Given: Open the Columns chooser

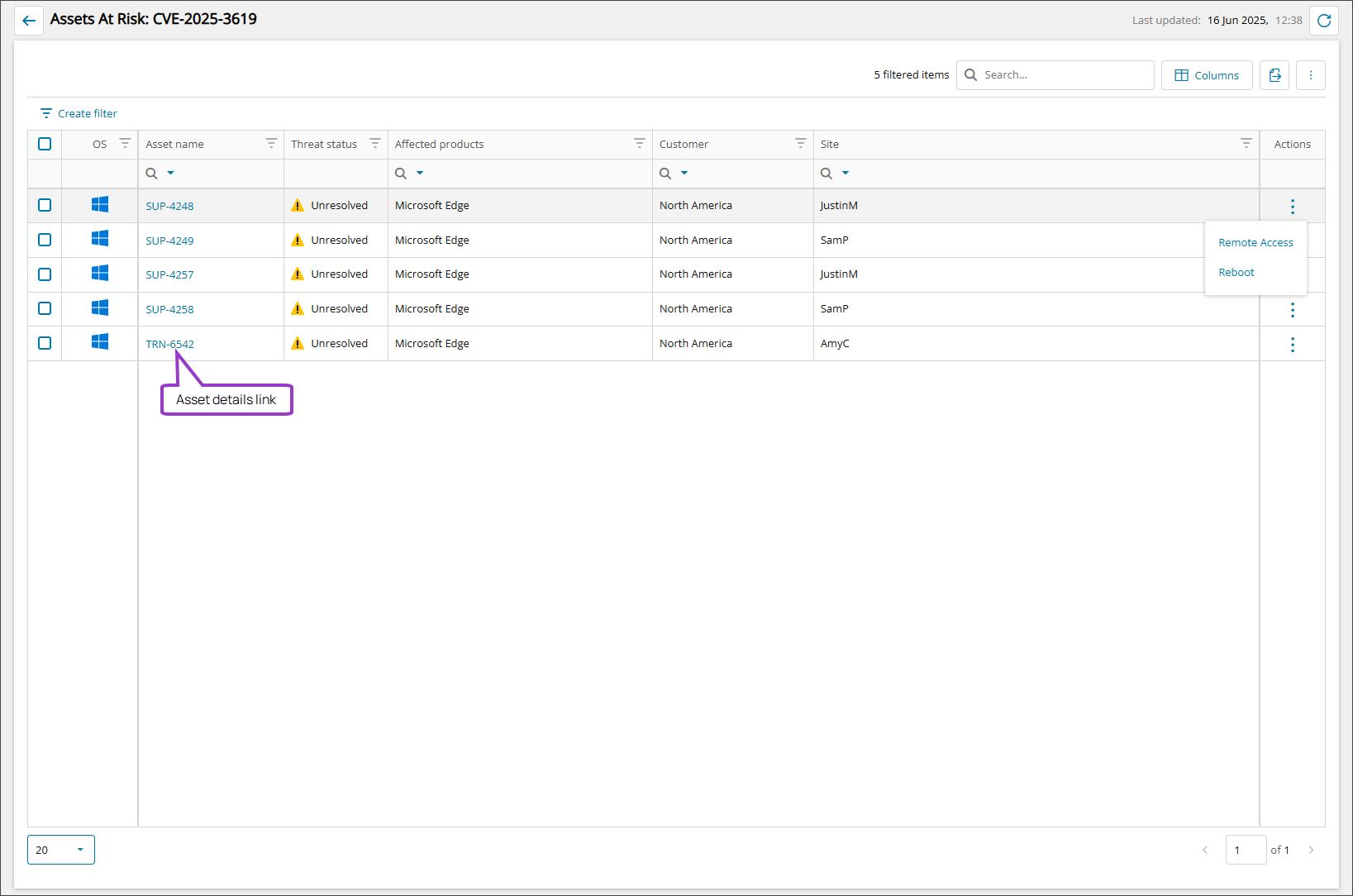Looking at the screenshot, I should (x=1206, y=75).
